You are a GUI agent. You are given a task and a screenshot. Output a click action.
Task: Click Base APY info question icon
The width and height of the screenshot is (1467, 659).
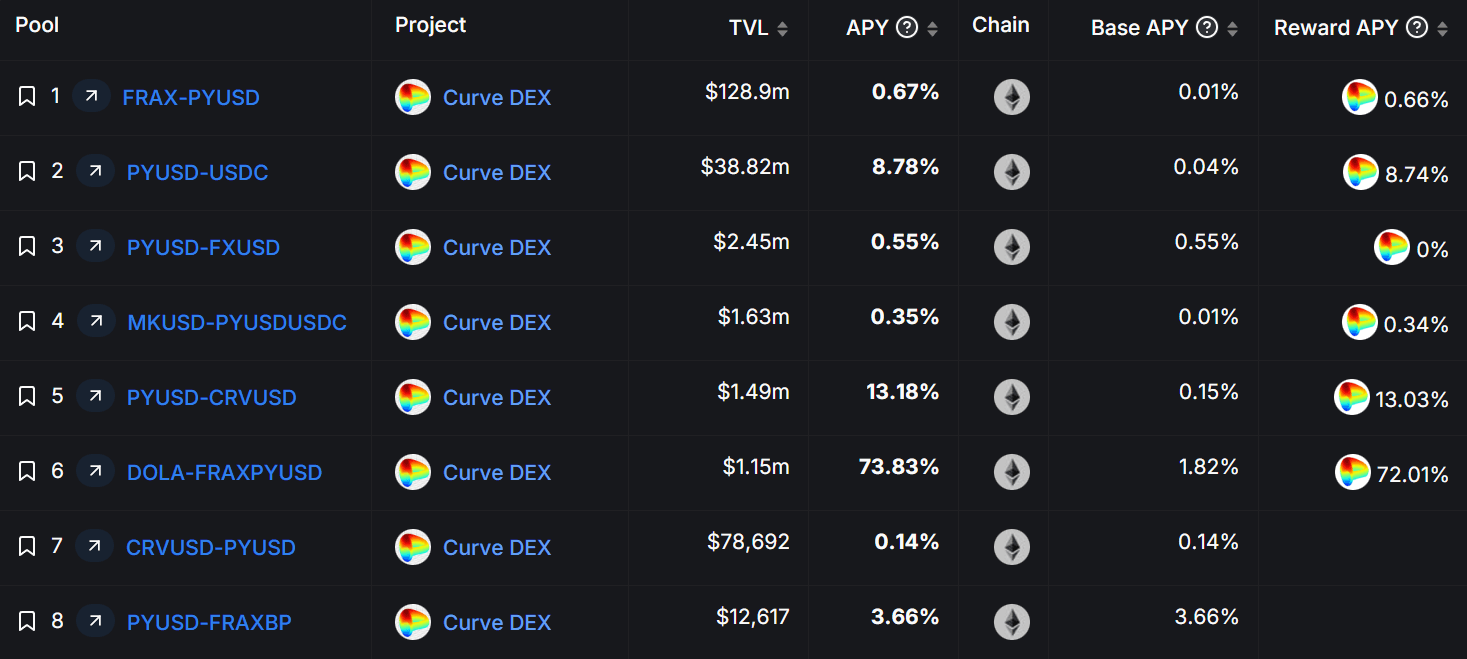pos(1207,27)
